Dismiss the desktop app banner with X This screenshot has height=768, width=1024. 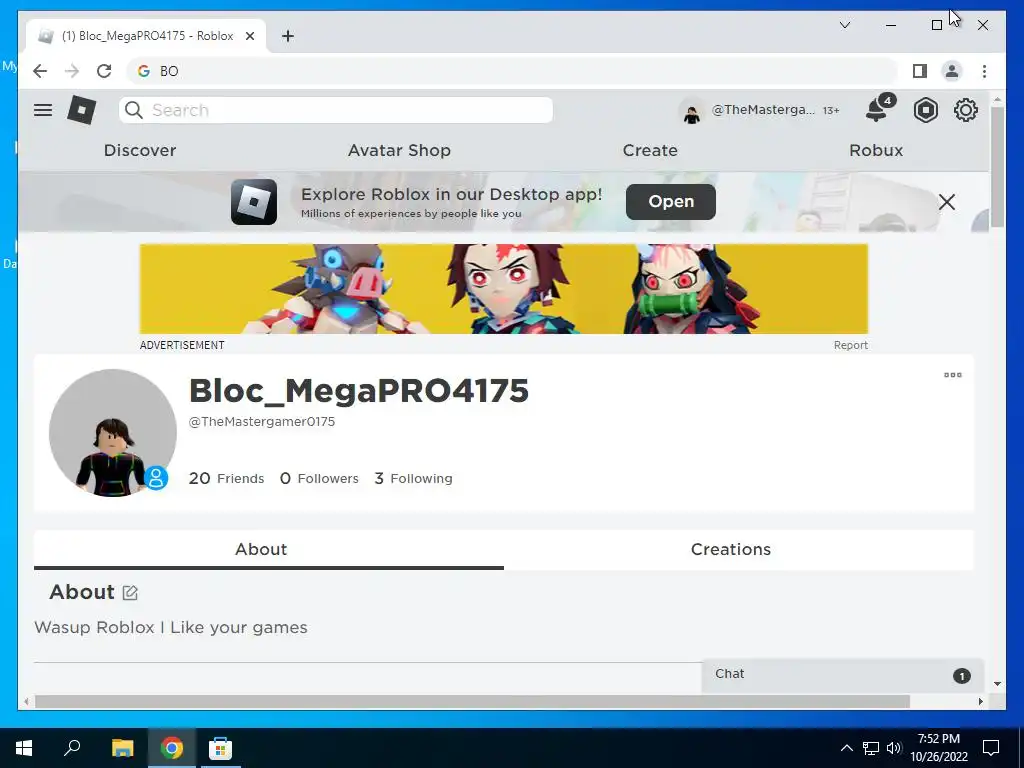pyautogui.click(x=946, y=202)
